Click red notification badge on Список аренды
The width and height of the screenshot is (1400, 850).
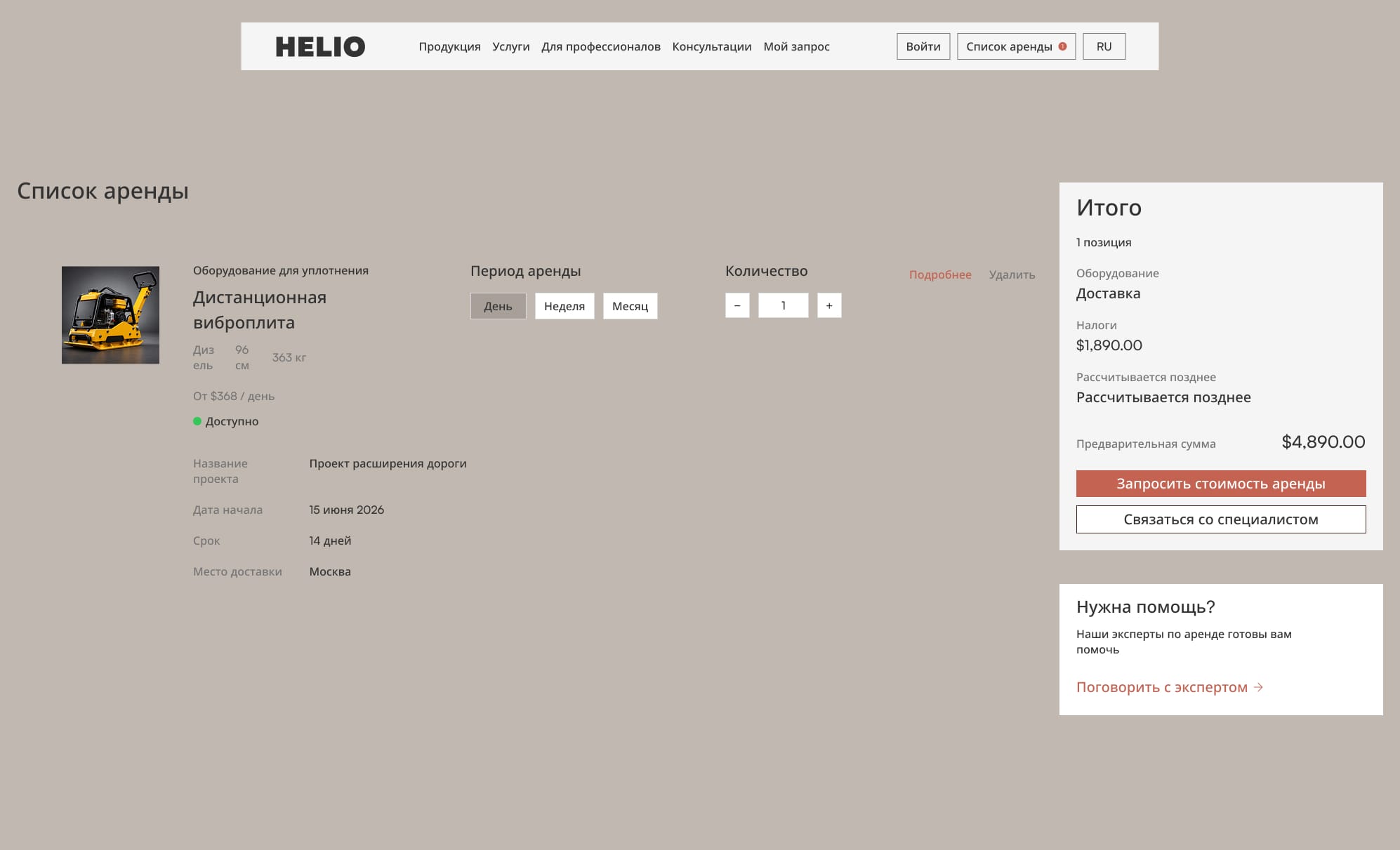[x=1062, y=46]
